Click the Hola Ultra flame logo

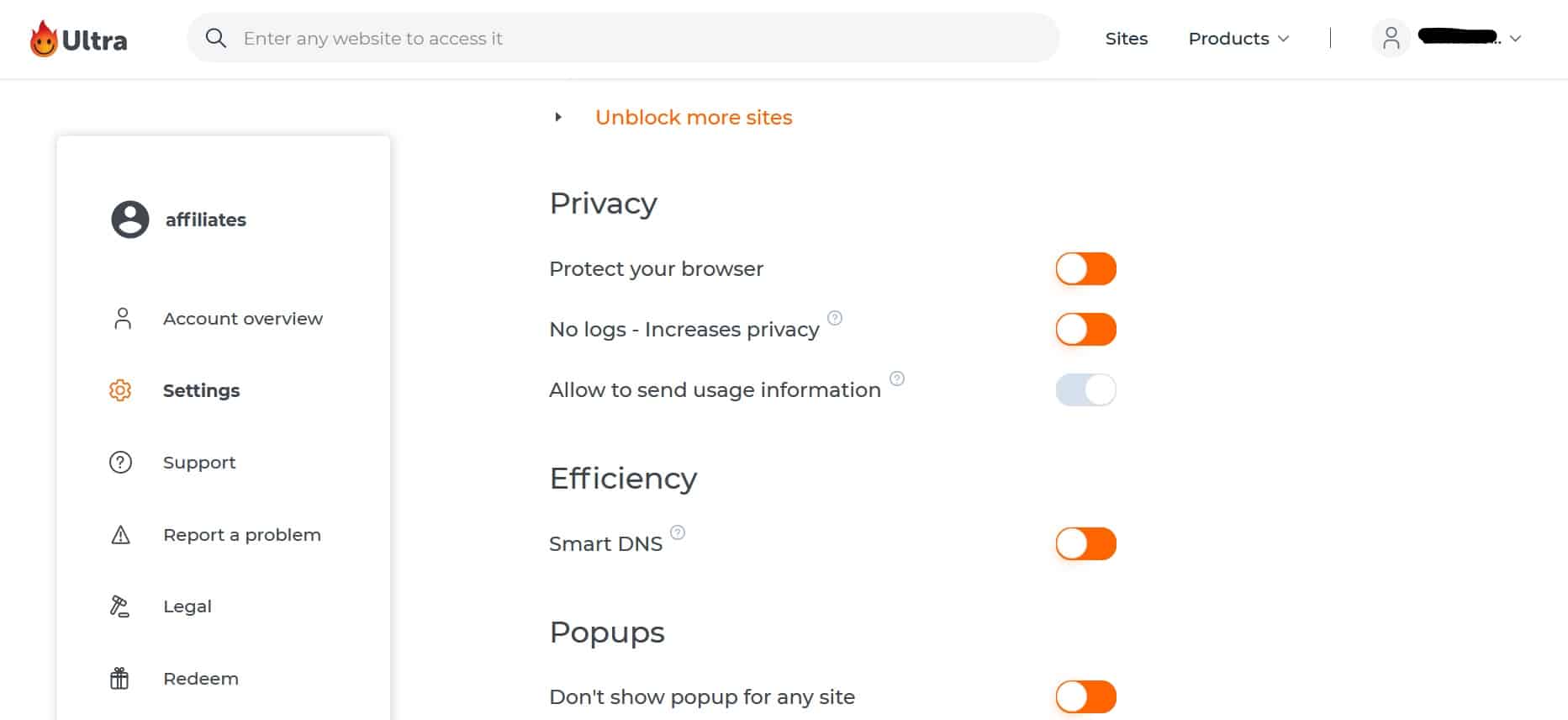click(44, 39)
